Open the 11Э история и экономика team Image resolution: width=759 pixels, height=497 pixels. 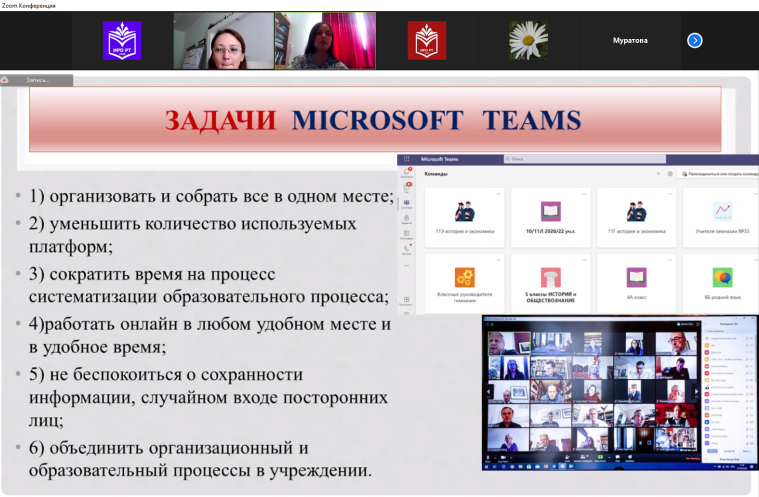coord(465,217)
